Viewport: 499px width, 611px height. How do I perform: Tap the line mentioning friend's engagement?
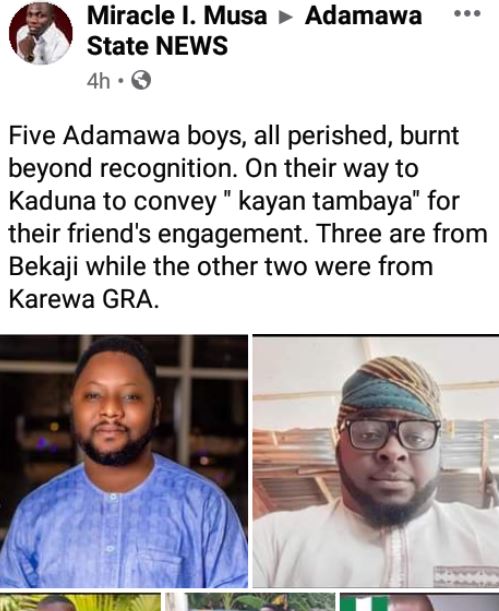pyautogui.click(x=248, y=234)
